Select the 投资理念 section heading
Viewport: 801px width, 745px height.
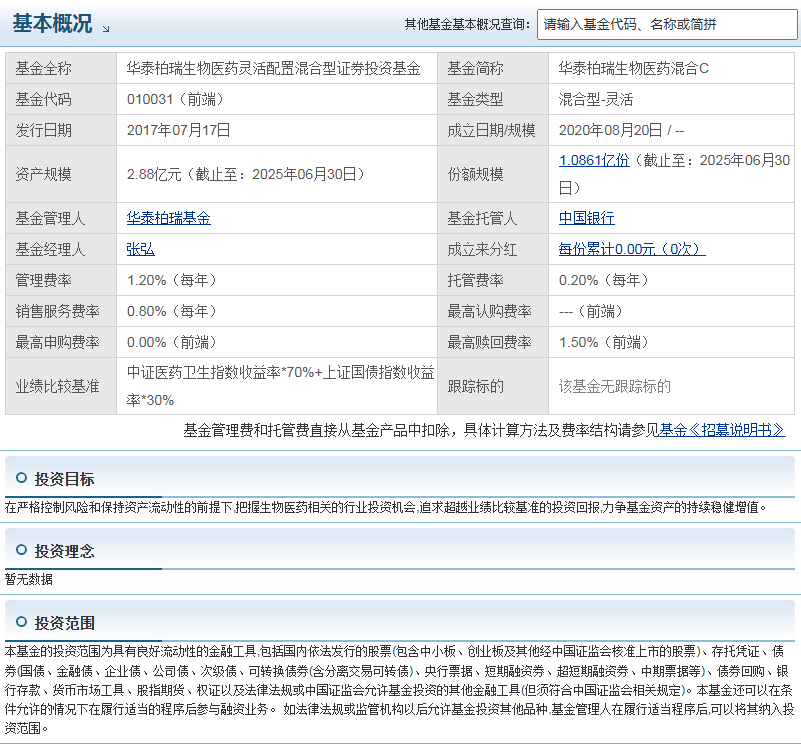[x=64, y=551]
